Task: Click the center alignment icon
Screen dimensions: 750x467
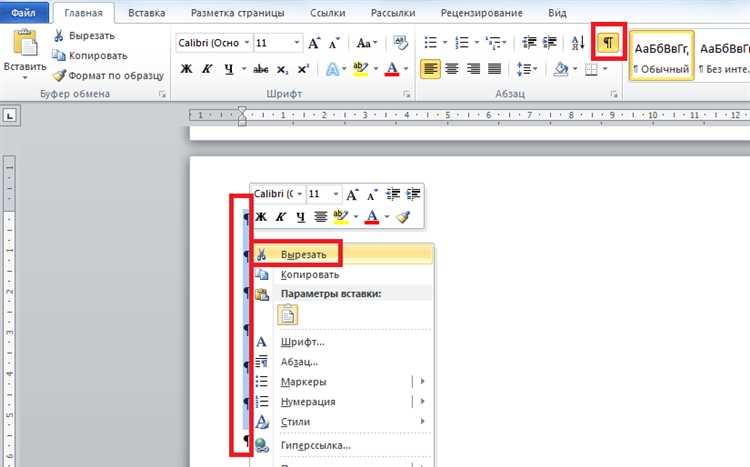Action: 452,69
